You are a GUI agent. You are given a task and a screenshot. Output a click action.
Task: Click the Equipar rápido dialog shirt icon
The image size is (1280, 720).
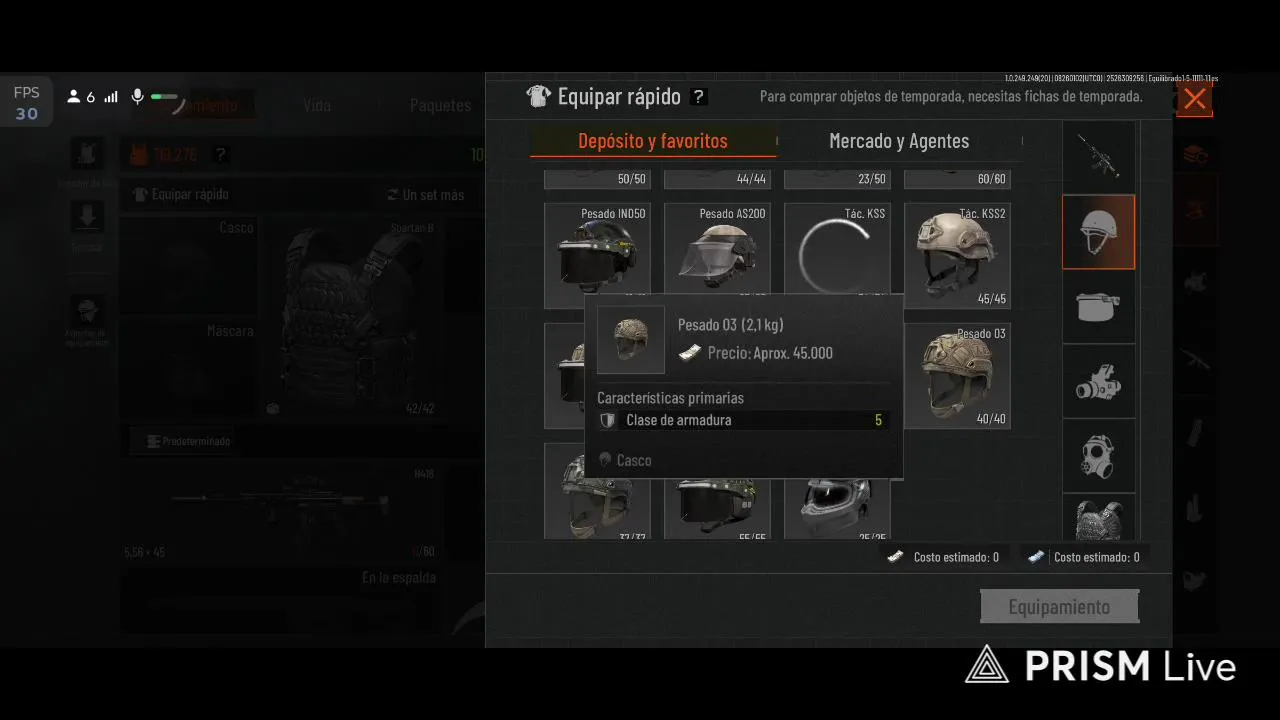click(538, 97)
